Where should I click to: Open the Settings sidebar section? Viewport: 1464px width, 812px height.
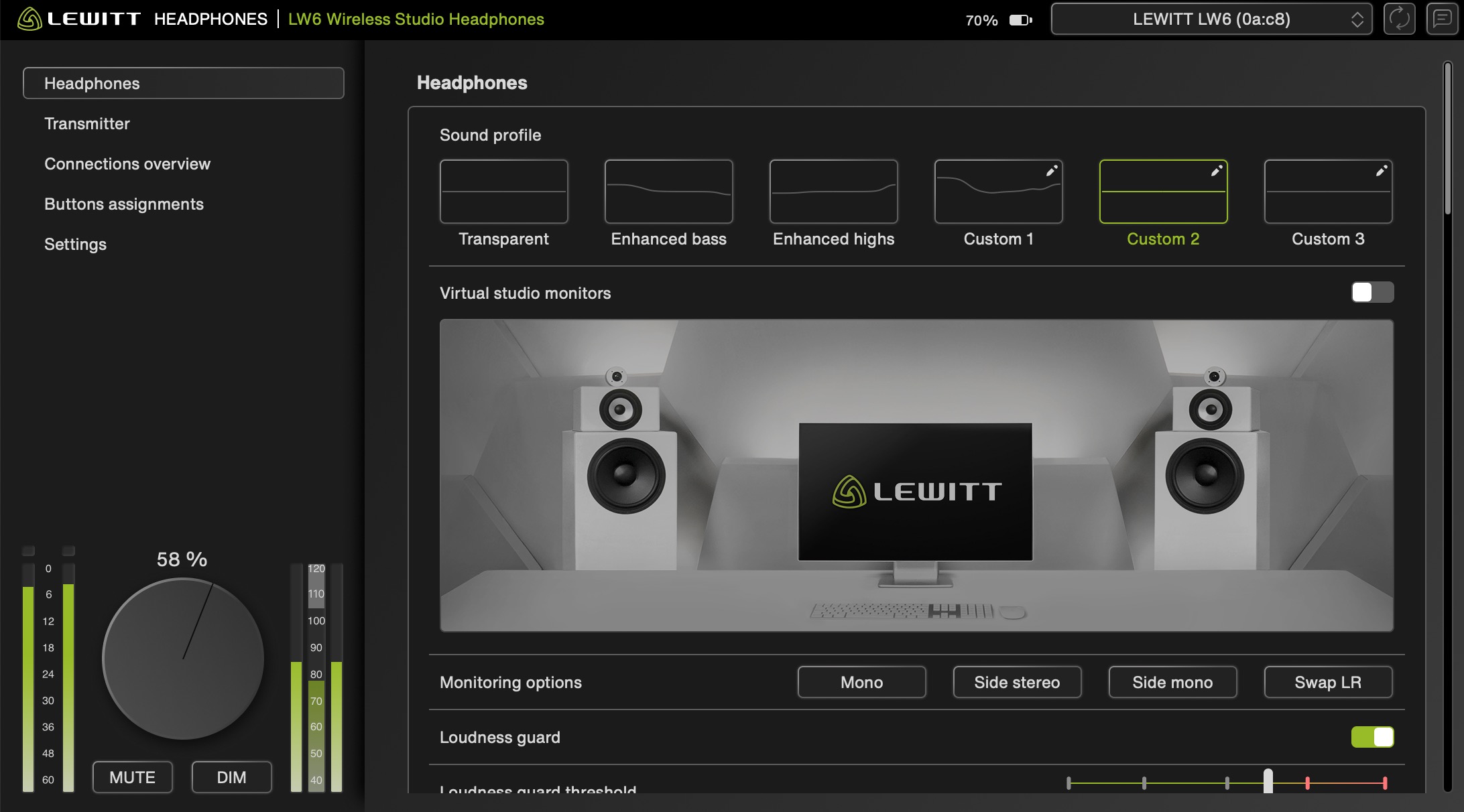coord(75,244)
